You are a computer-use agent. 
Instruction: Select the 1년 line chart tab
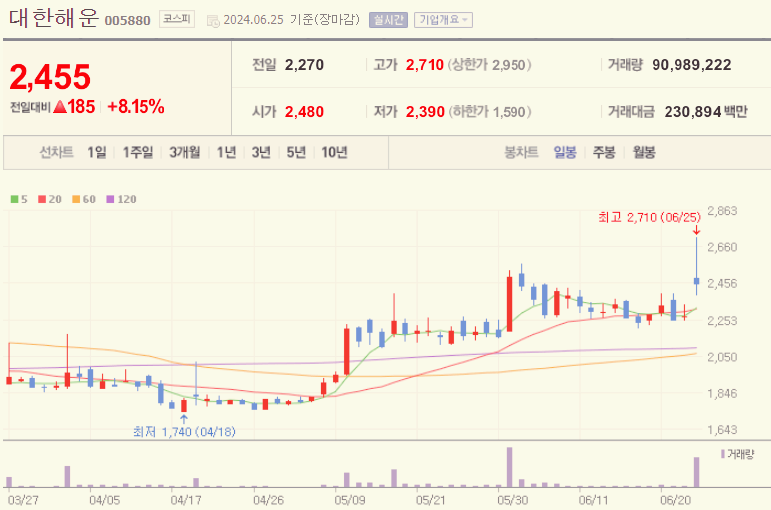click(x=226, y=152)
